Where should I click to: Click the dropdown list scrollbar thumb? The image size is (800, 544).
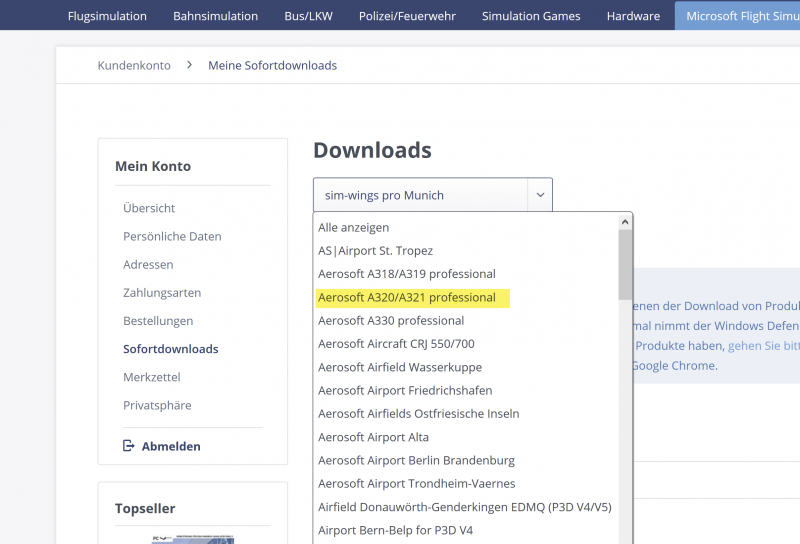625,265
